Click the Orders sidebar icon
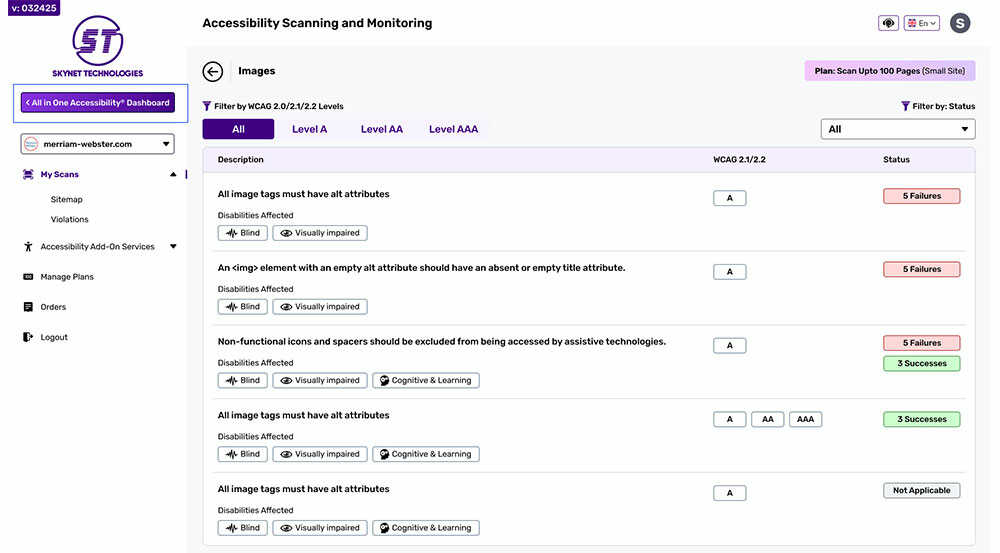1000x553 pixels. [28, 307]
